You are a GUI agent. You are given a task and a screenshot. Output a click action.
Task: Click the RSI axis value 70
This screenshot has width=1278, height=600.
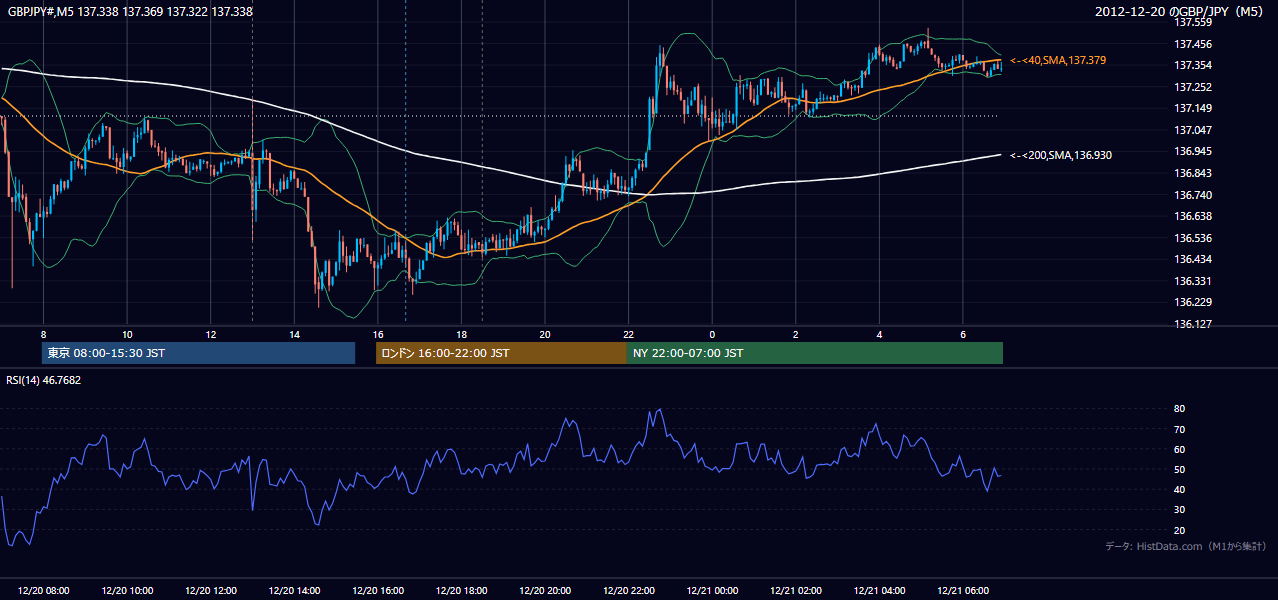1179,429
